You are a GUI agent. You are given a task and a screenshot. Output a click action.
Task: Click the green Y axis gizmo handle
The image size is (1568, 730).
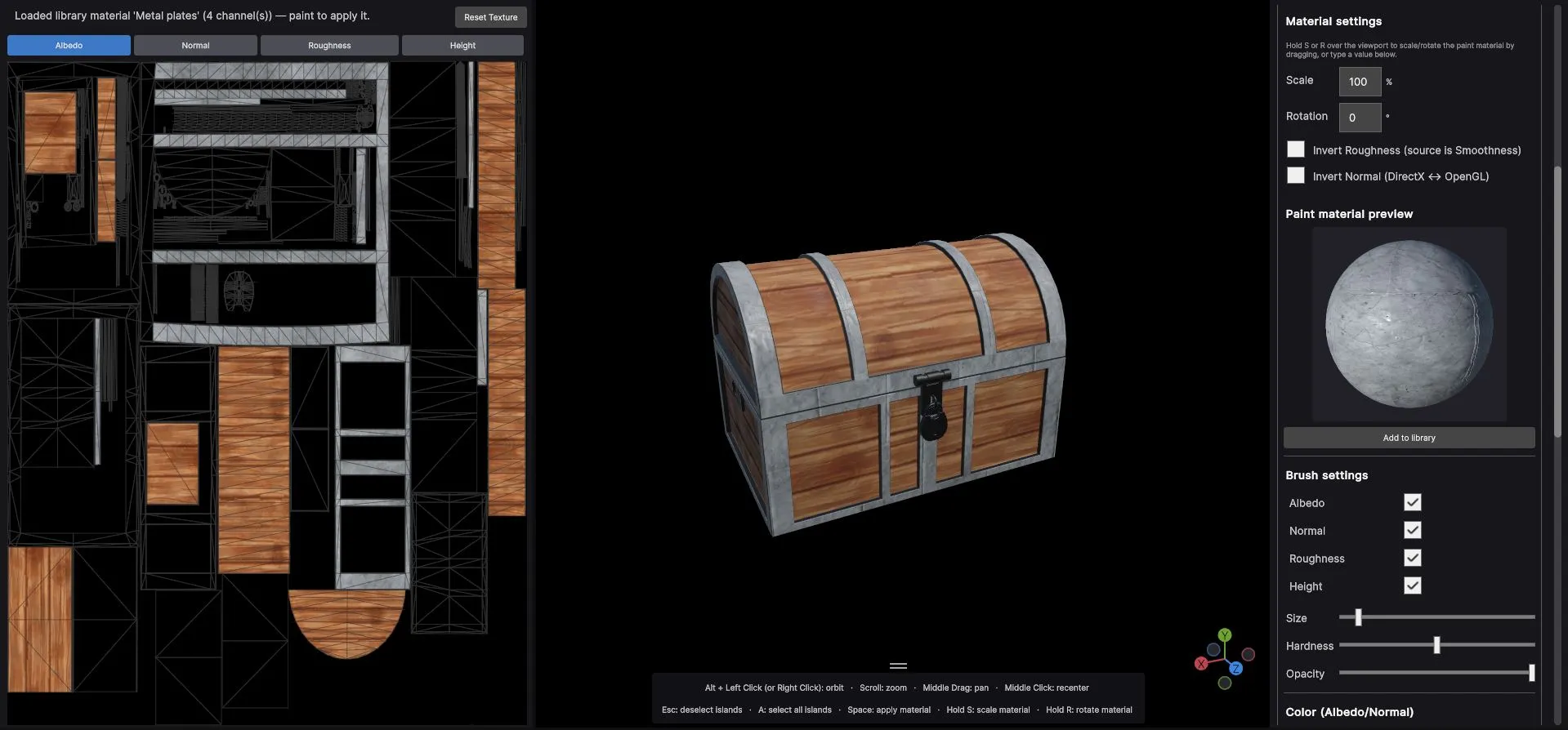[x=1224, y=634]
